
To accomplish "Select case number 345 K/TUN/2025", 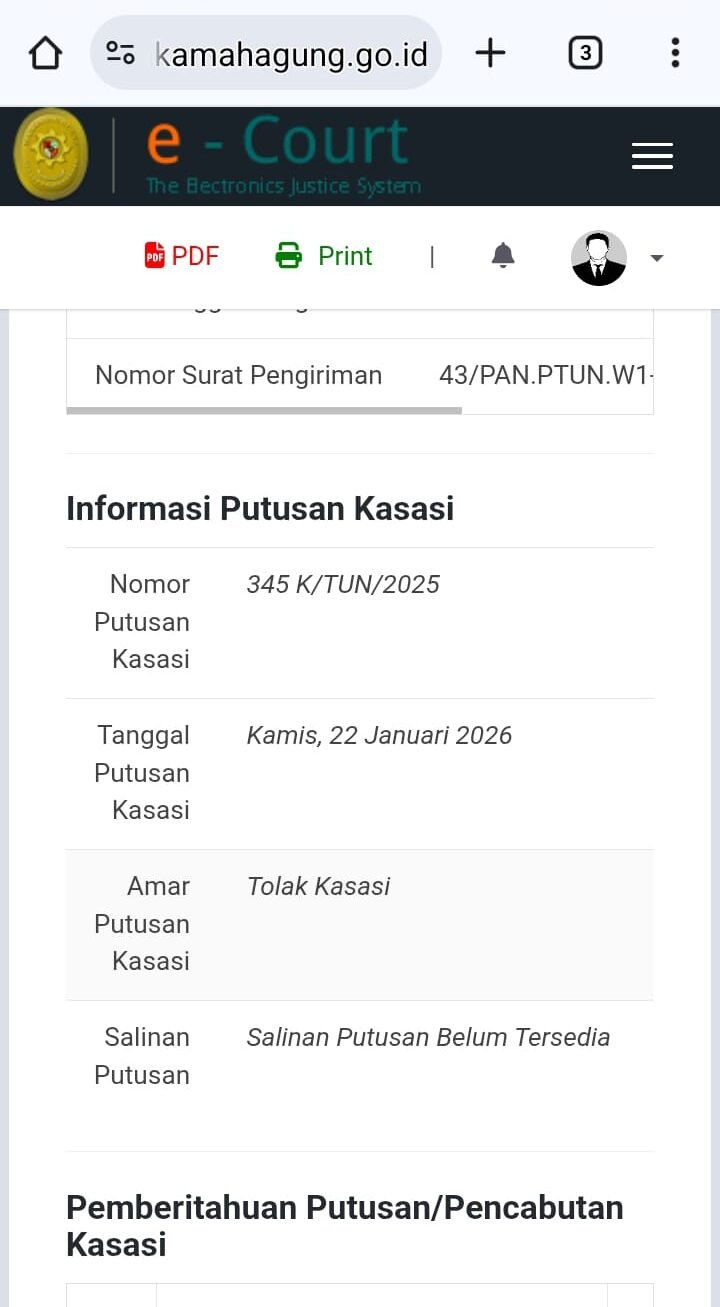I will 343,584.
